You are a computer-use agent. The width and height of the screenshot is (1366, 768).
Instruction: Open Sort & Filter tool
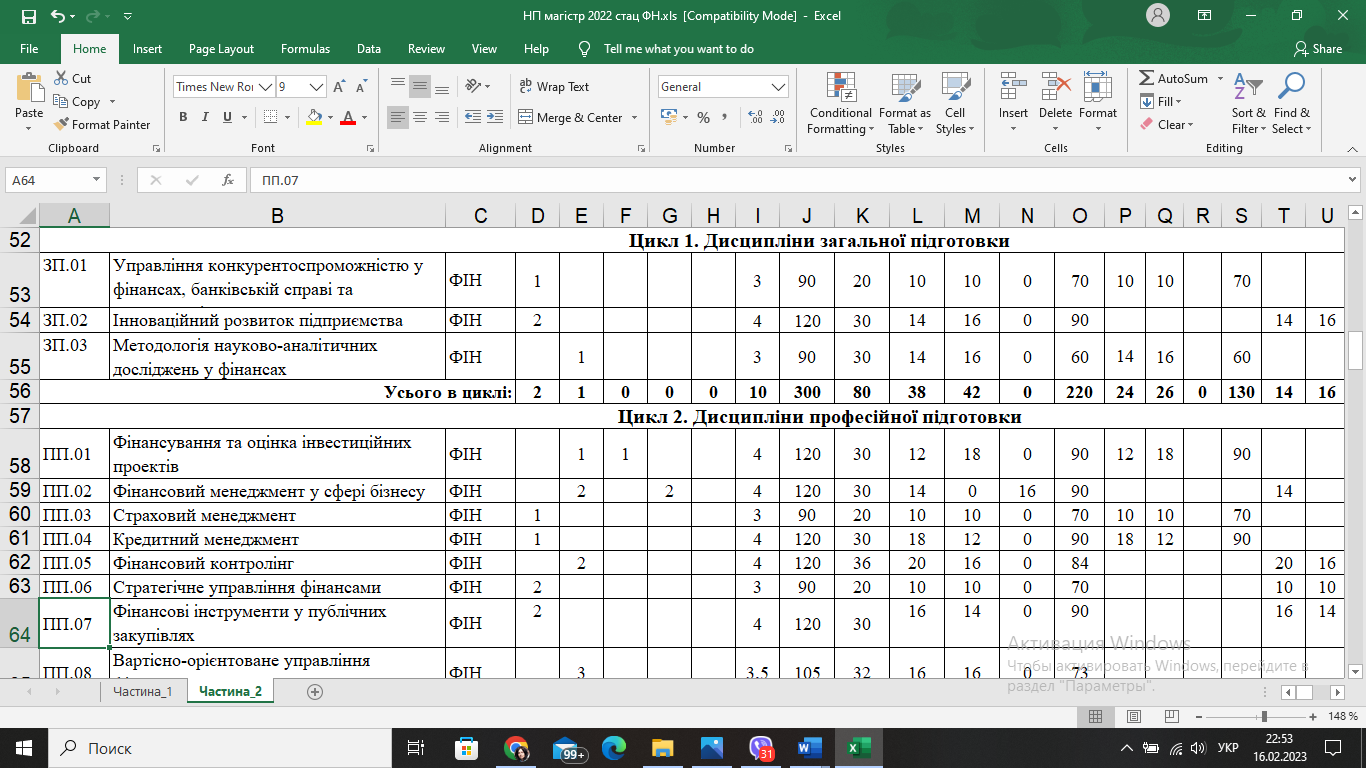1248,103
